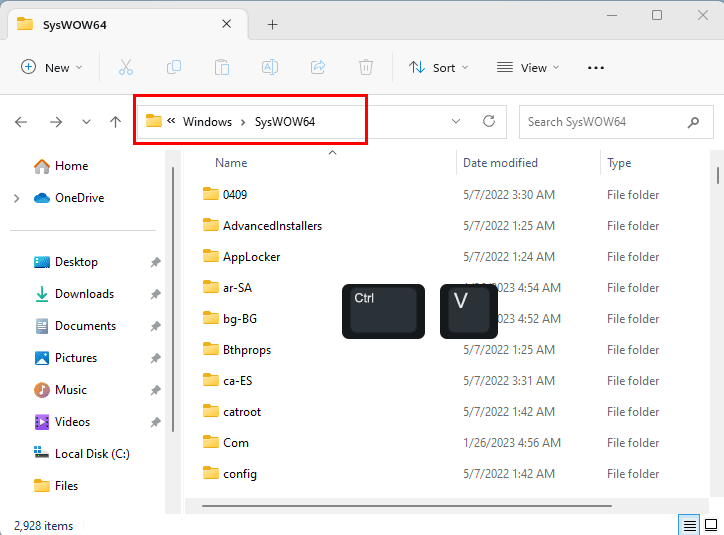724x535 pixels.
Task: Unpin Downloads using its pin icon
Action: click(155, 294)
